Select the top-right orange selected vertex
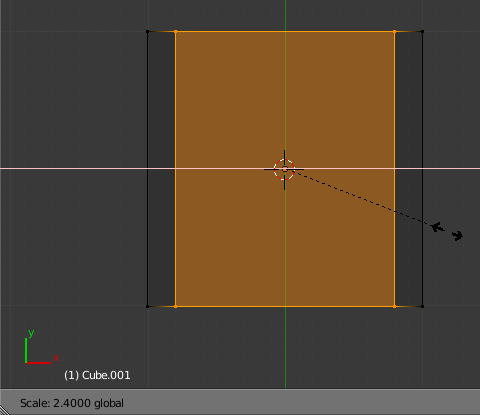This screenshot has height=415, width=480. (x=394, y=32)
